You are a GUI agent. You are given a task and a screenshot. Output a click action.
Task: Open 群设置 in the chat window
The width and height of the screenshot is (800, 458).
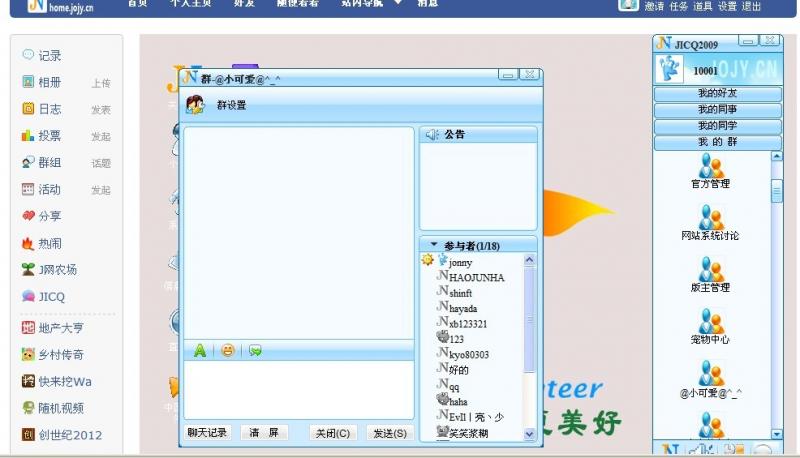231,105
